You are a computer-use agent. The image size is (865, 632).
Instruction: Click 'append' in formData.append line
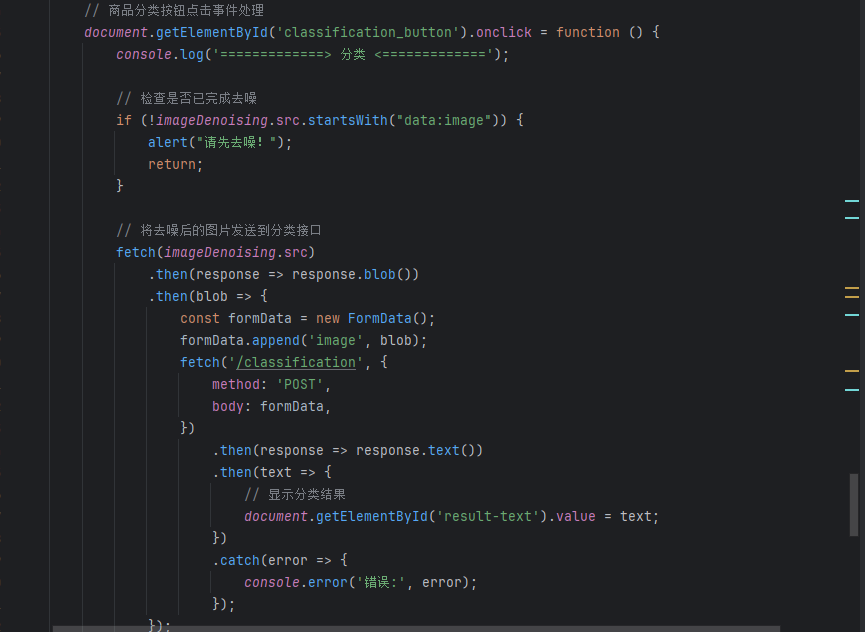276,340
